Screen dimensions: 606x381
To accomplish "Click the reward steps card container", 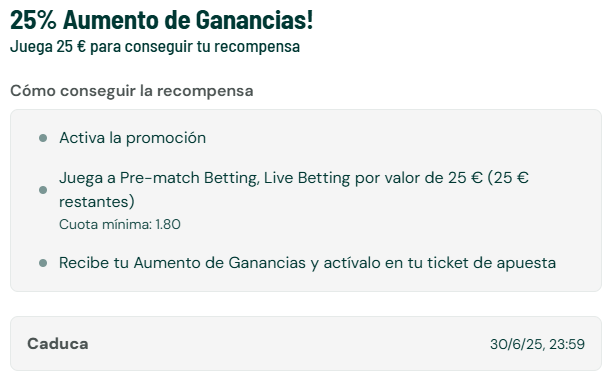I will point(306,200).
